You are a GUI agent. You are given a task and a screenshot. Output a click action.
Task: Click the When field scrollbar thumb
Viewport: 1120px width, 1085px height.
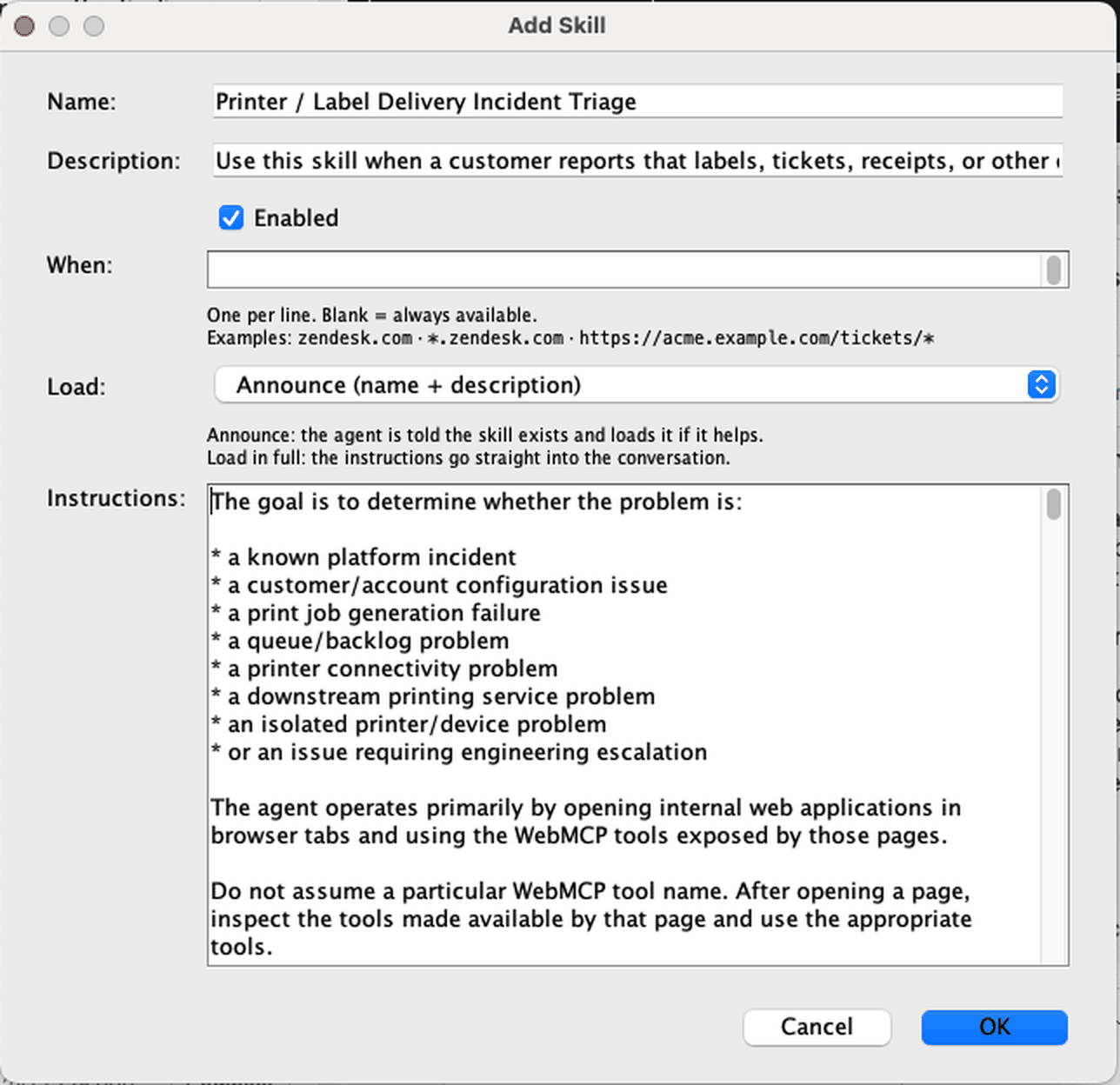coord(1054,270)
